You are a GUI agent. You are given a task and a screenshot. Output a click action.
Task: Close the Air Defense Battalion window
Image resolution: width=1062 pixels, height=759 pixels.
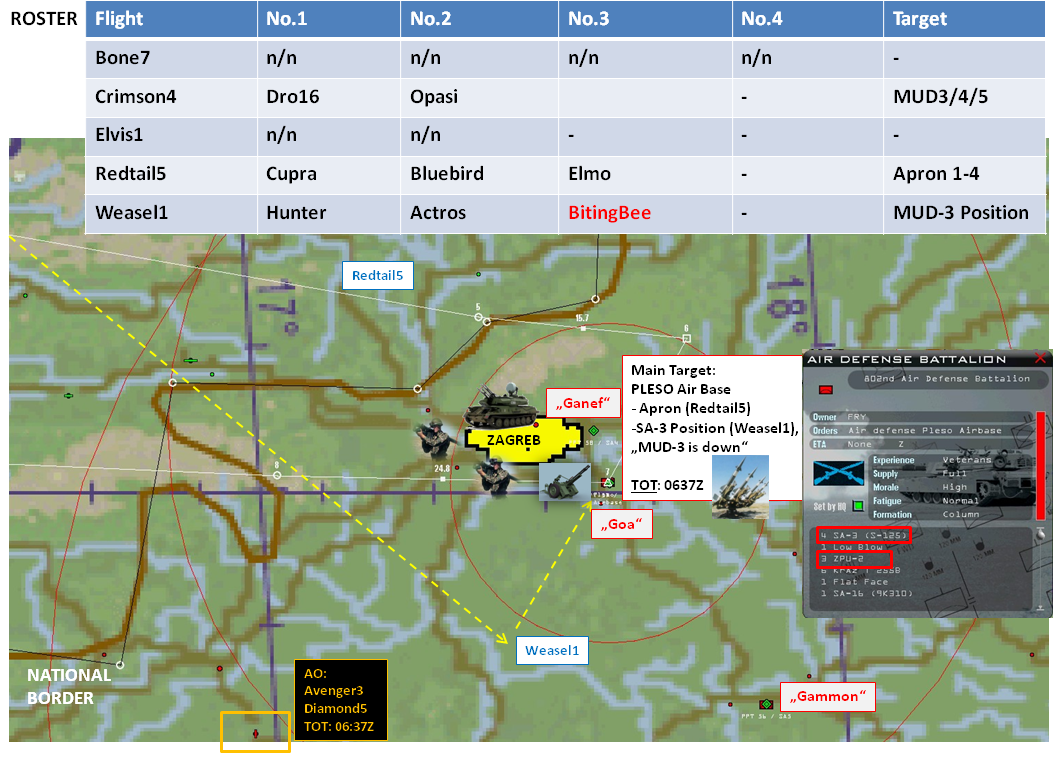click(x=1040, y=359)
